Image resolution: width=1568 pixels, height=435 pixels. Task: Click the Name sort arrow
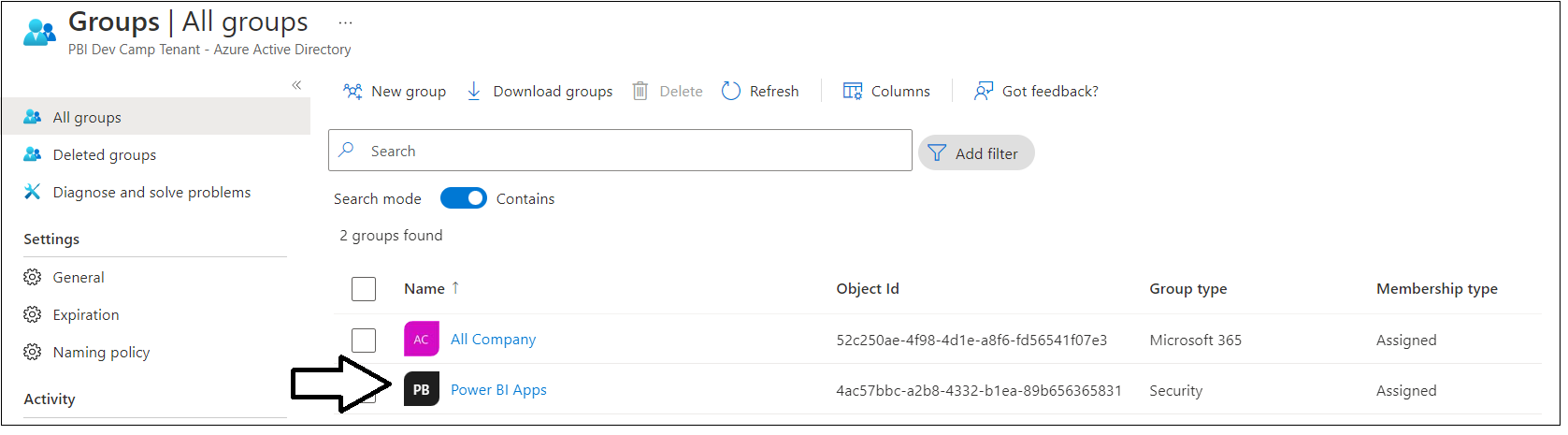coord(455,288)
